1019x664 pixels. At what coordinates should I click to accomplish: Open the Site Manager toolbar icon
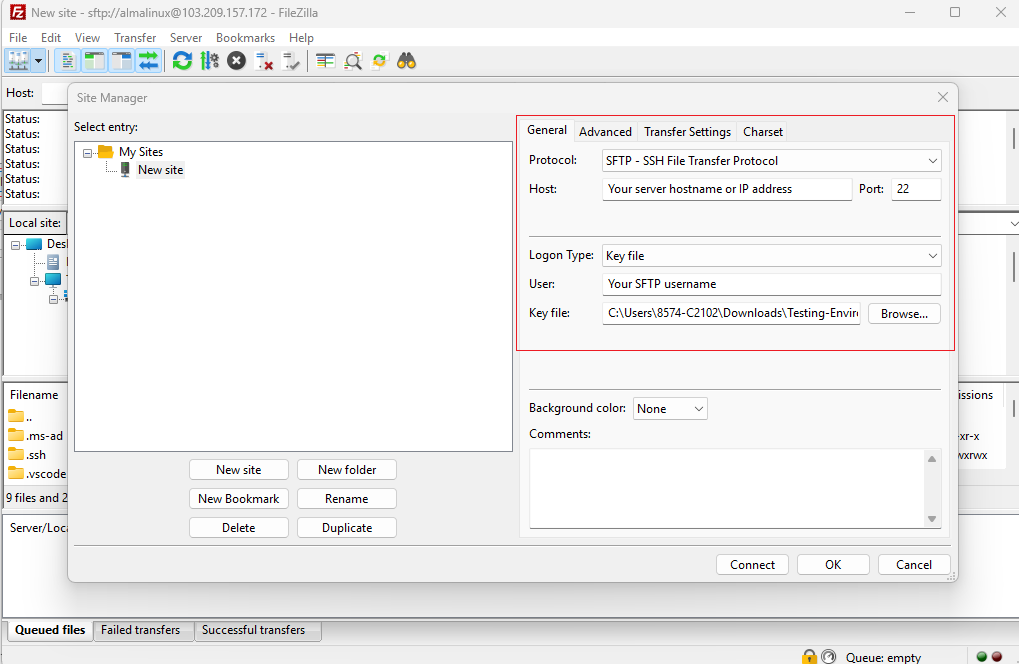point(18,61)
